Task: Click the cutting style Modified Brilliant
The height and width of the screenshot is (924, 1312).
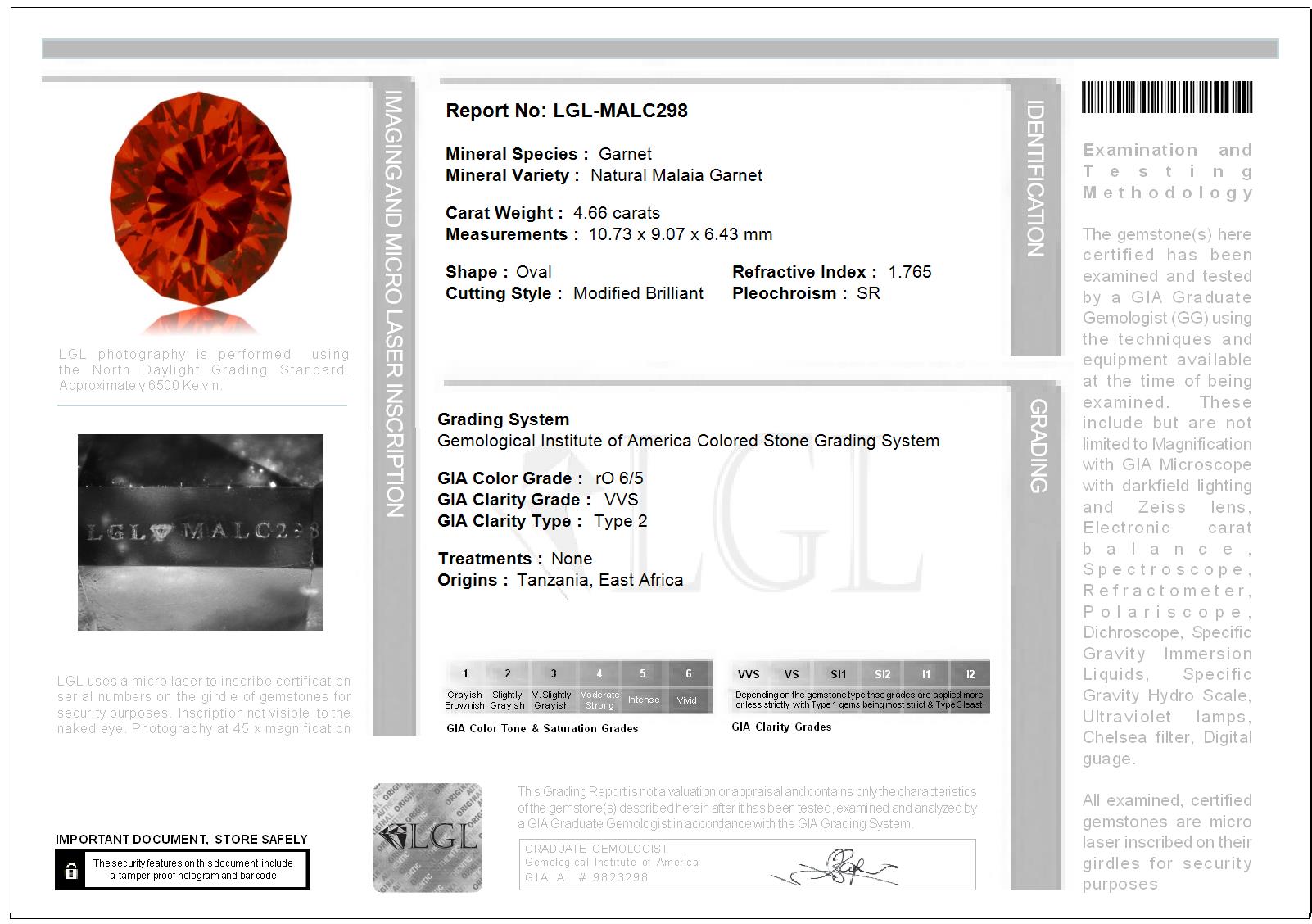Action: pyautogui.click(x=638, y=293)
